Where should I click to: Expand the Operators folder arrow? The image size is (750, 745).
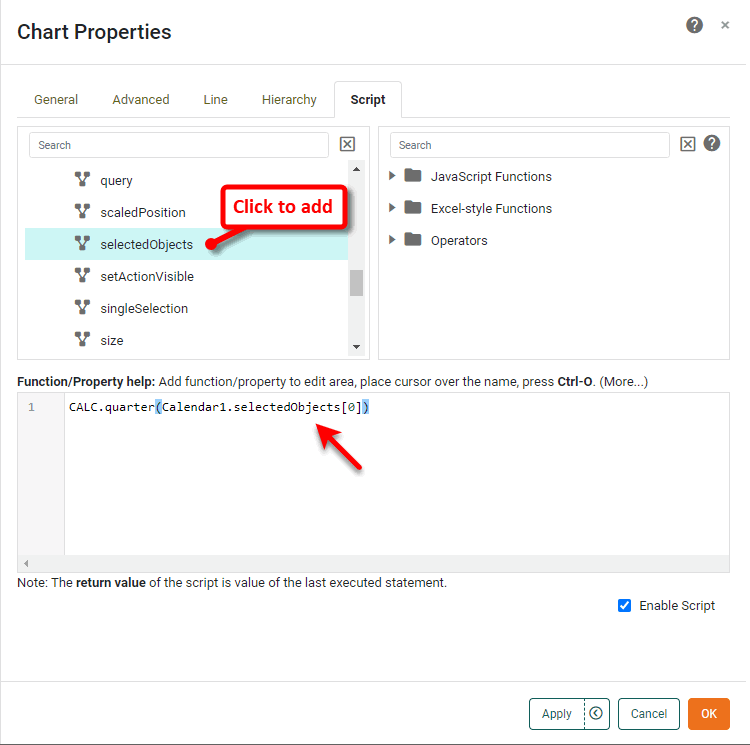[393, 241]
